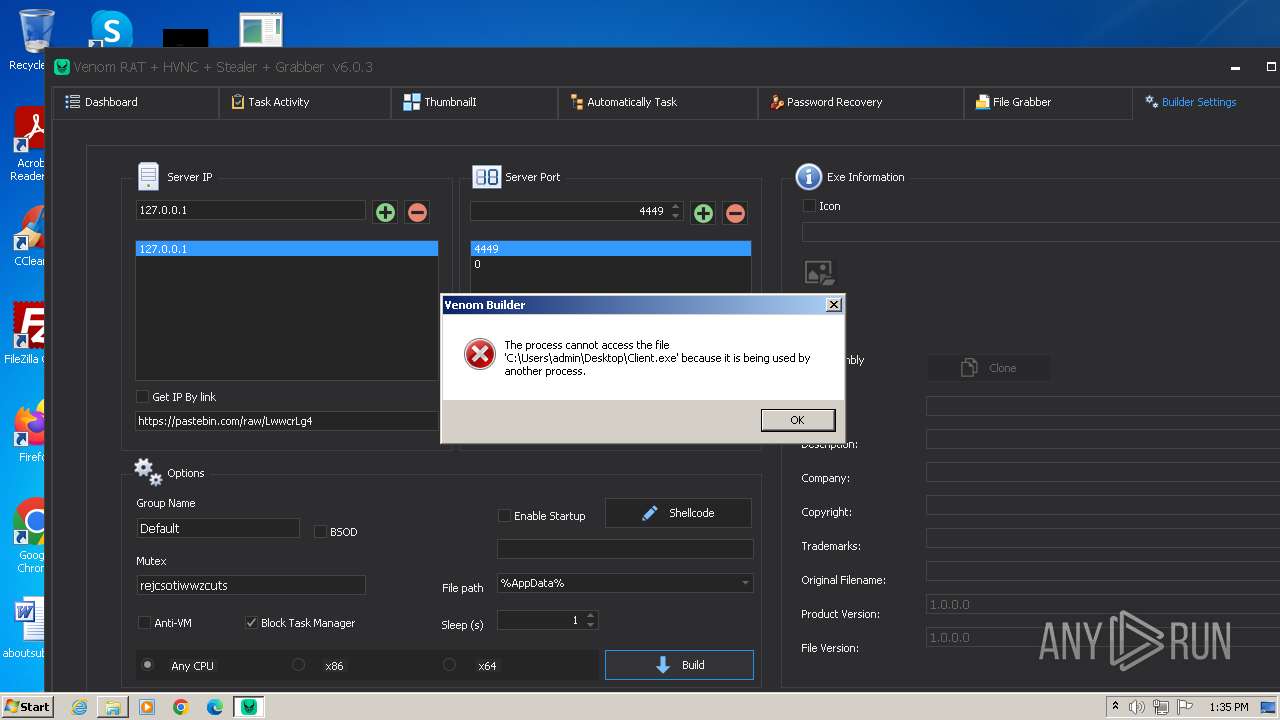Image resolution: width=1280 pixels, height=720 pixels.
Task: Open the Password Recovery tab
Action: (861, 102)
